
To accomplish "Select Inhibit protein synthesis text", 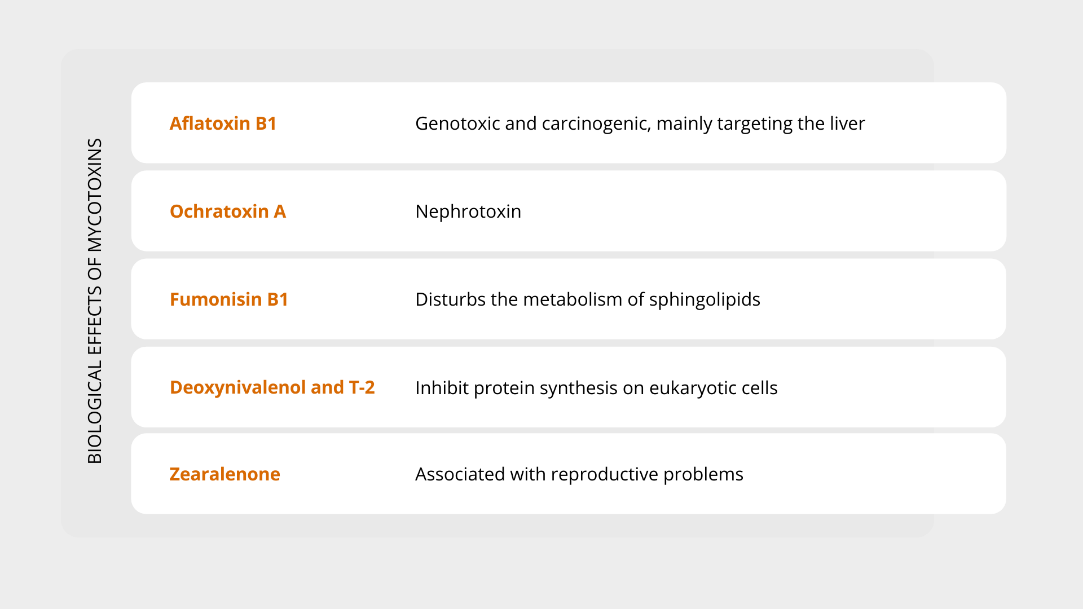I will click(x=596, y=388).
